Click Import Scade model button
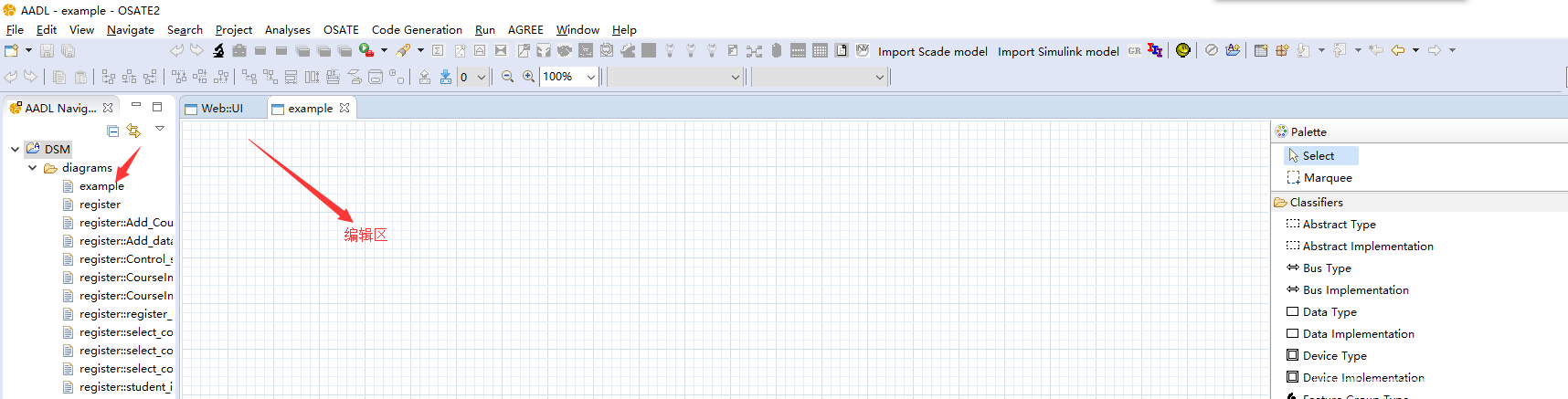 coord(933,51)
